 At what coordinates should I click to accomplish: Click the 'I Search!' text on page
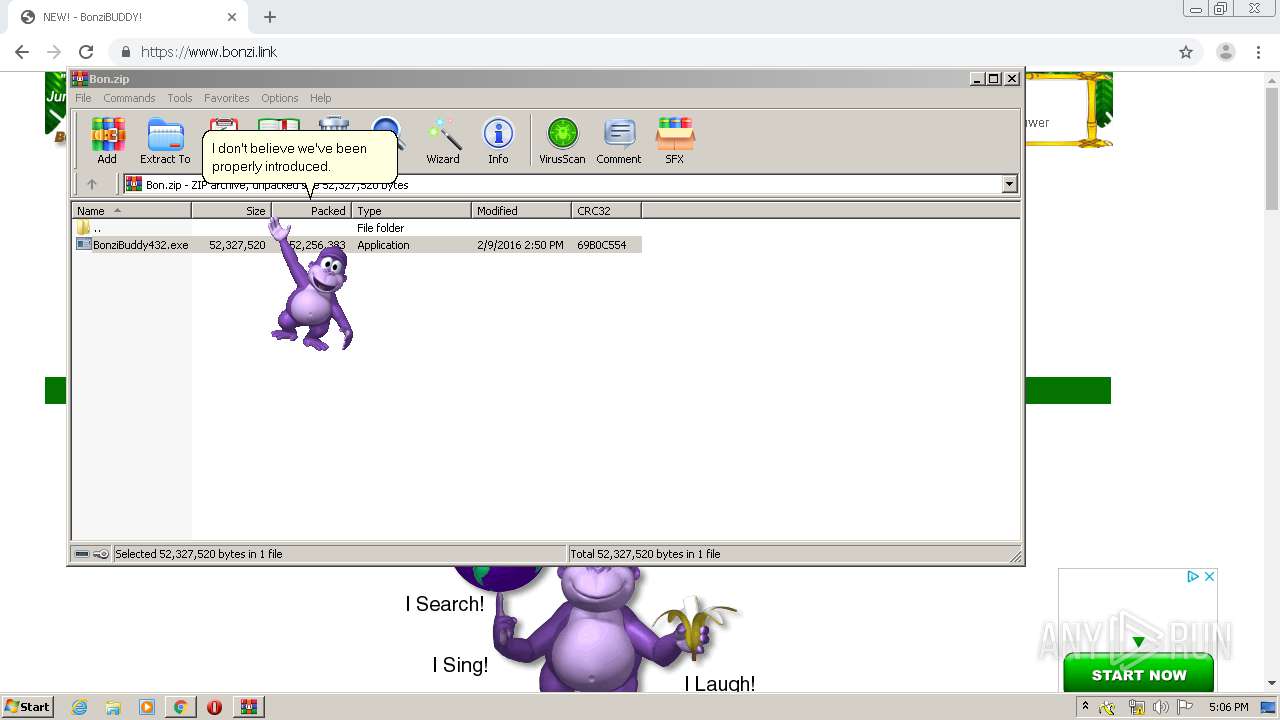(x=444, y=604)
